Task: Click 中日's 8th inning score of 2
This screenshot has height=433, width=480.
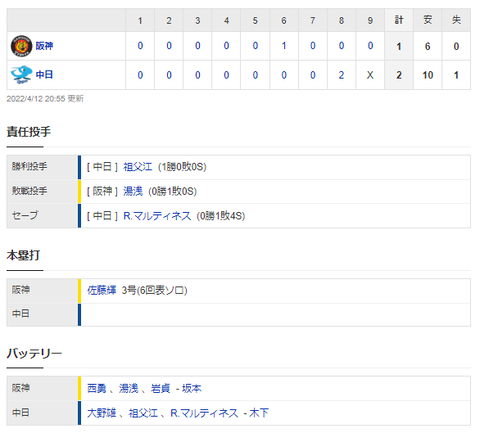Action: click(341, 75)
